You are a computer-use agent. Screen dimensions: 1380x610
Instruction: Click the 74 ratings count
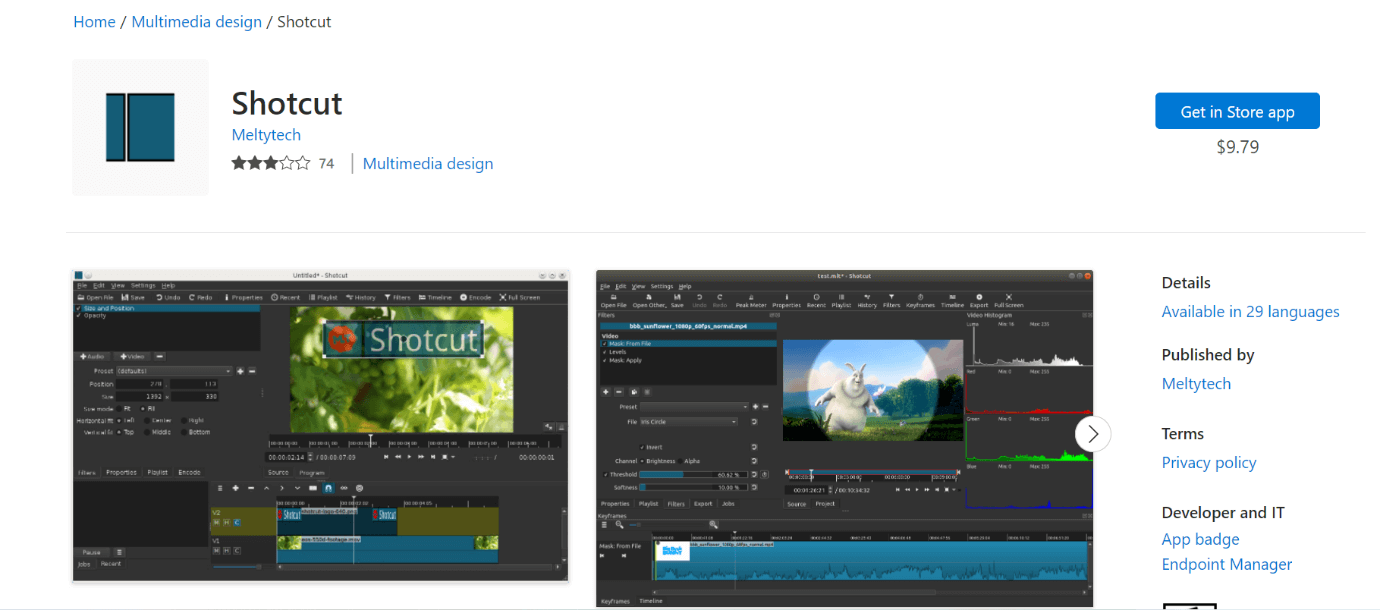pyautogui.click(x=326, y=163)
